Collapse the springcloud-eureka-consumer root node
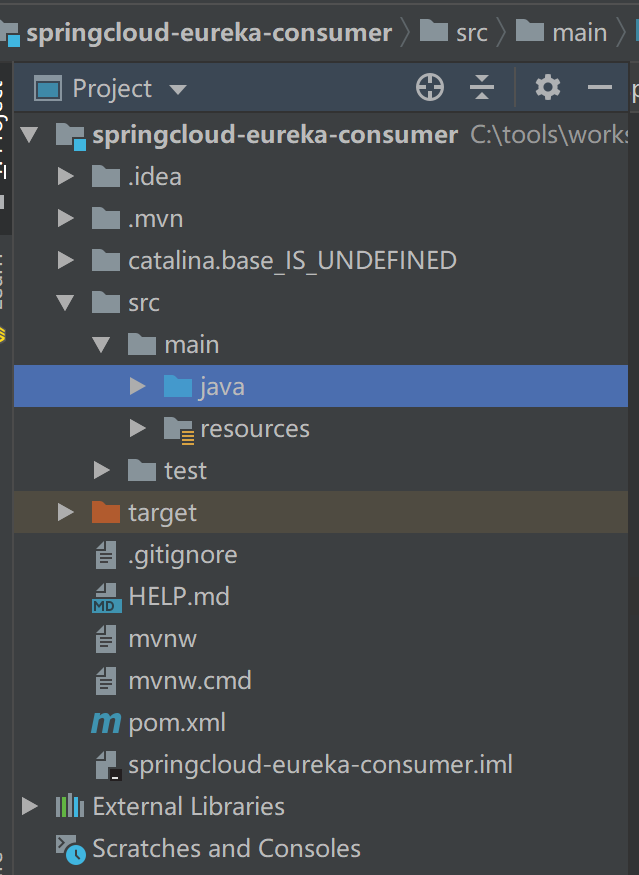 point(29,134)
